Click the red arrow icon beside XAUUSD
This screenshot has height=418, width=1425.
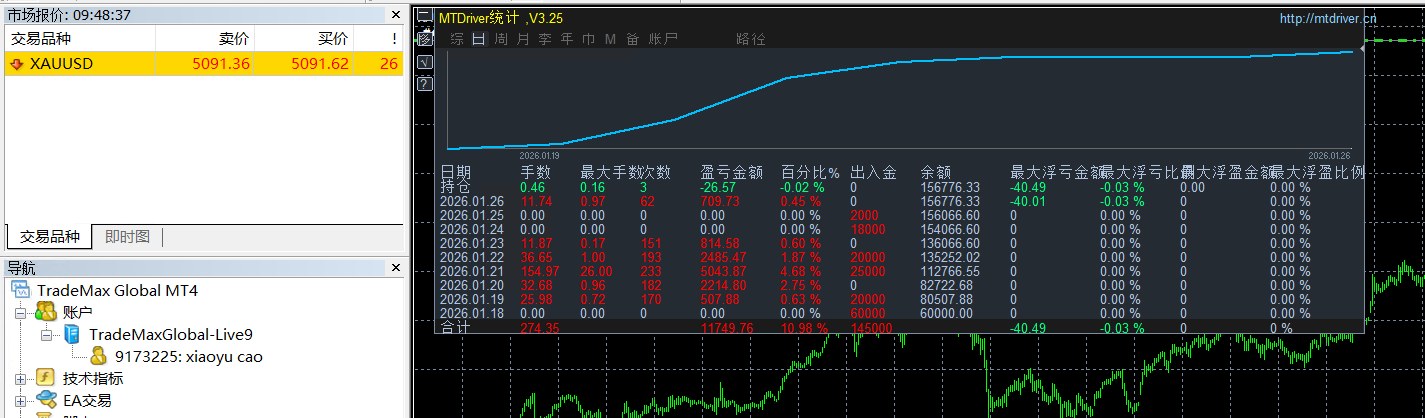pos(16,64)
